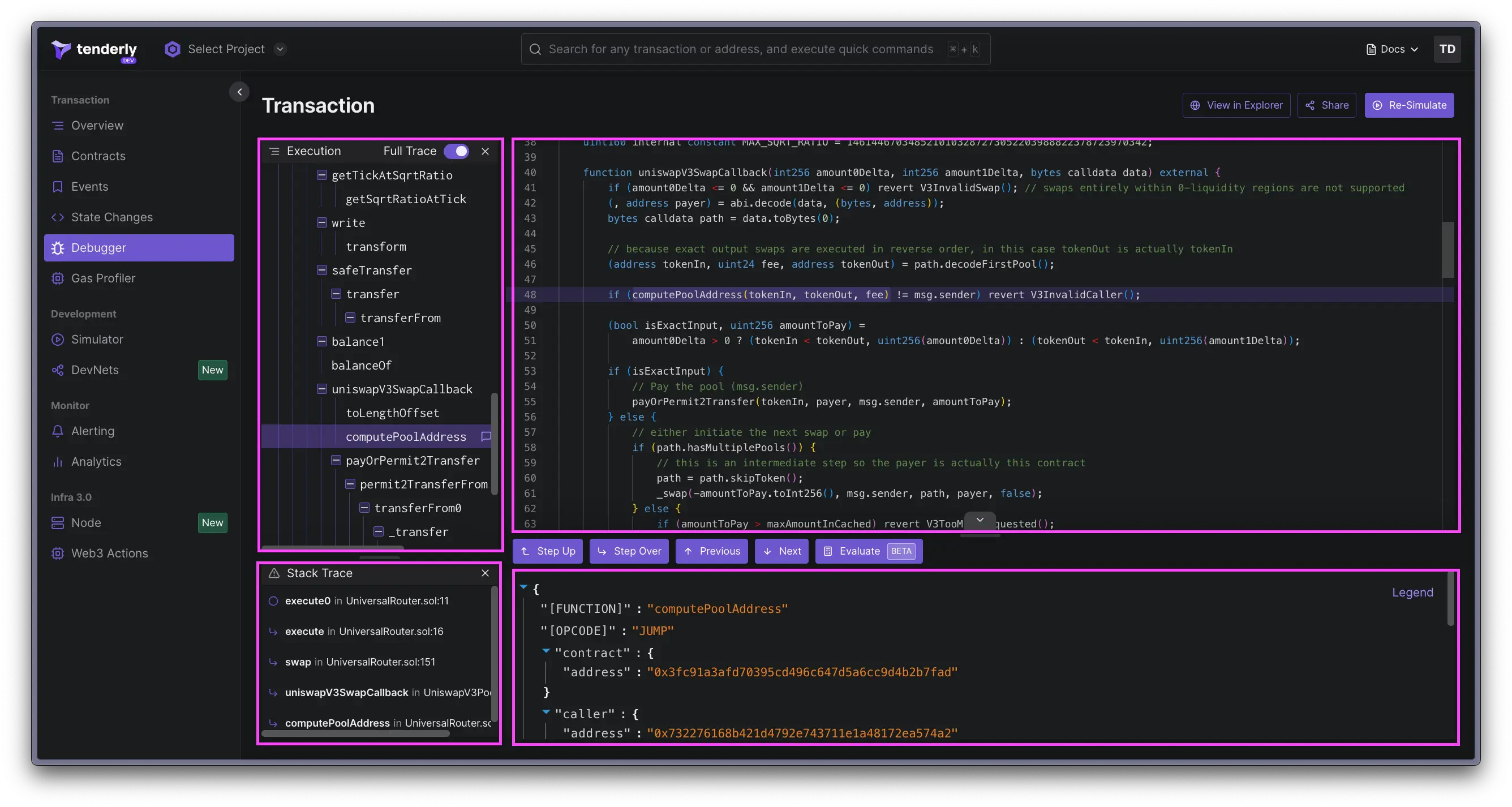Viewport: 1512px width, 807px height.
Task: Collapse the write trace node
Action: pyautogui.click(x=321, y=222)
